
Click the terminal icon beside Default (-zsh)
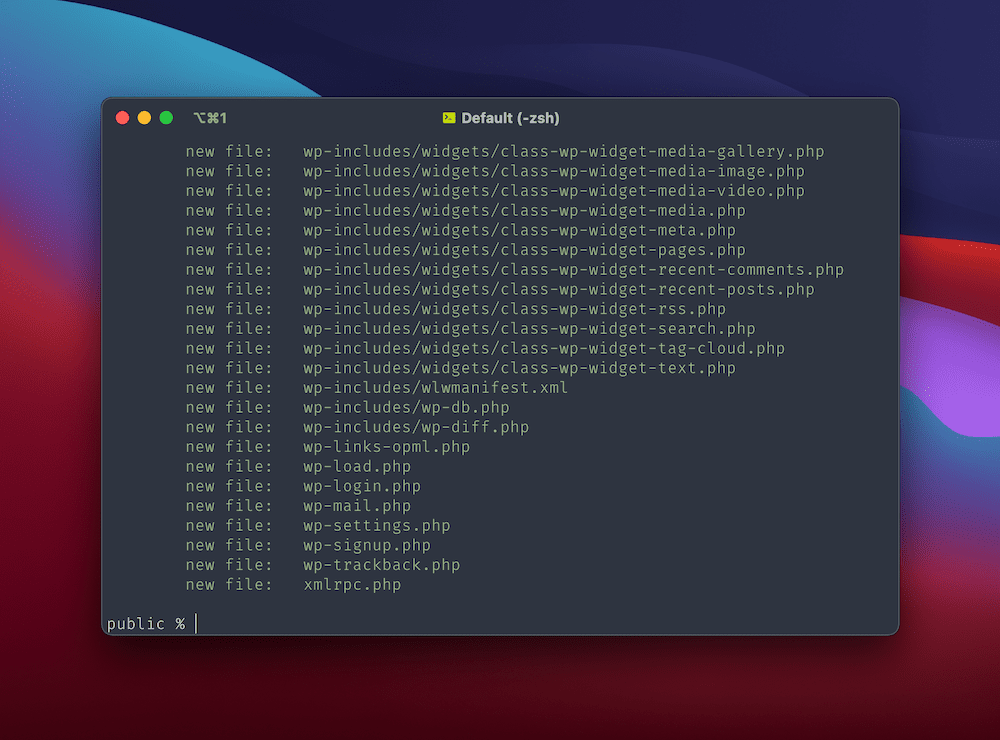[449, 118]
